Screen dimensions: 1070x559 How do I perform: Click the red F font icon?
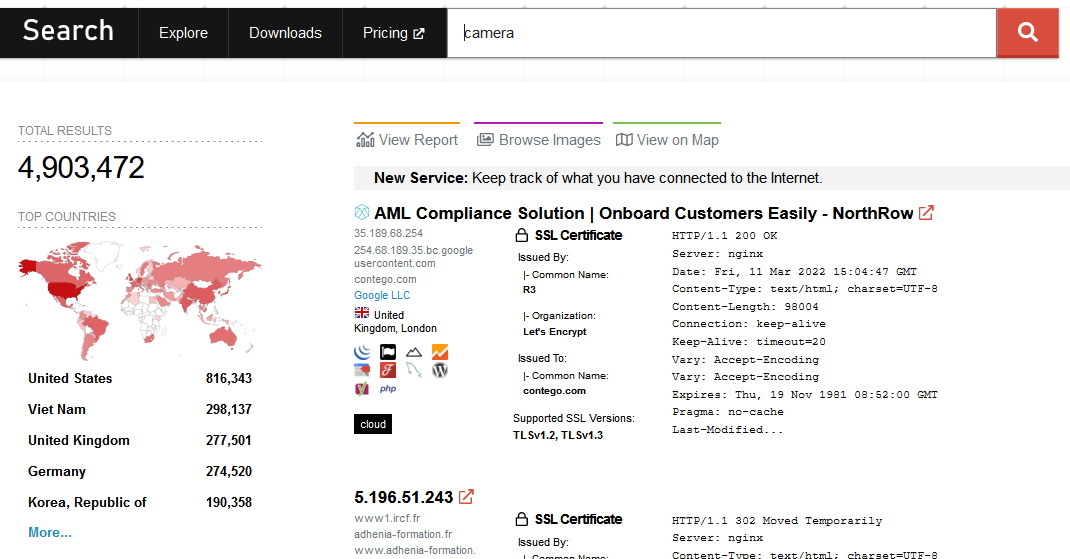(x=388, y=370)
